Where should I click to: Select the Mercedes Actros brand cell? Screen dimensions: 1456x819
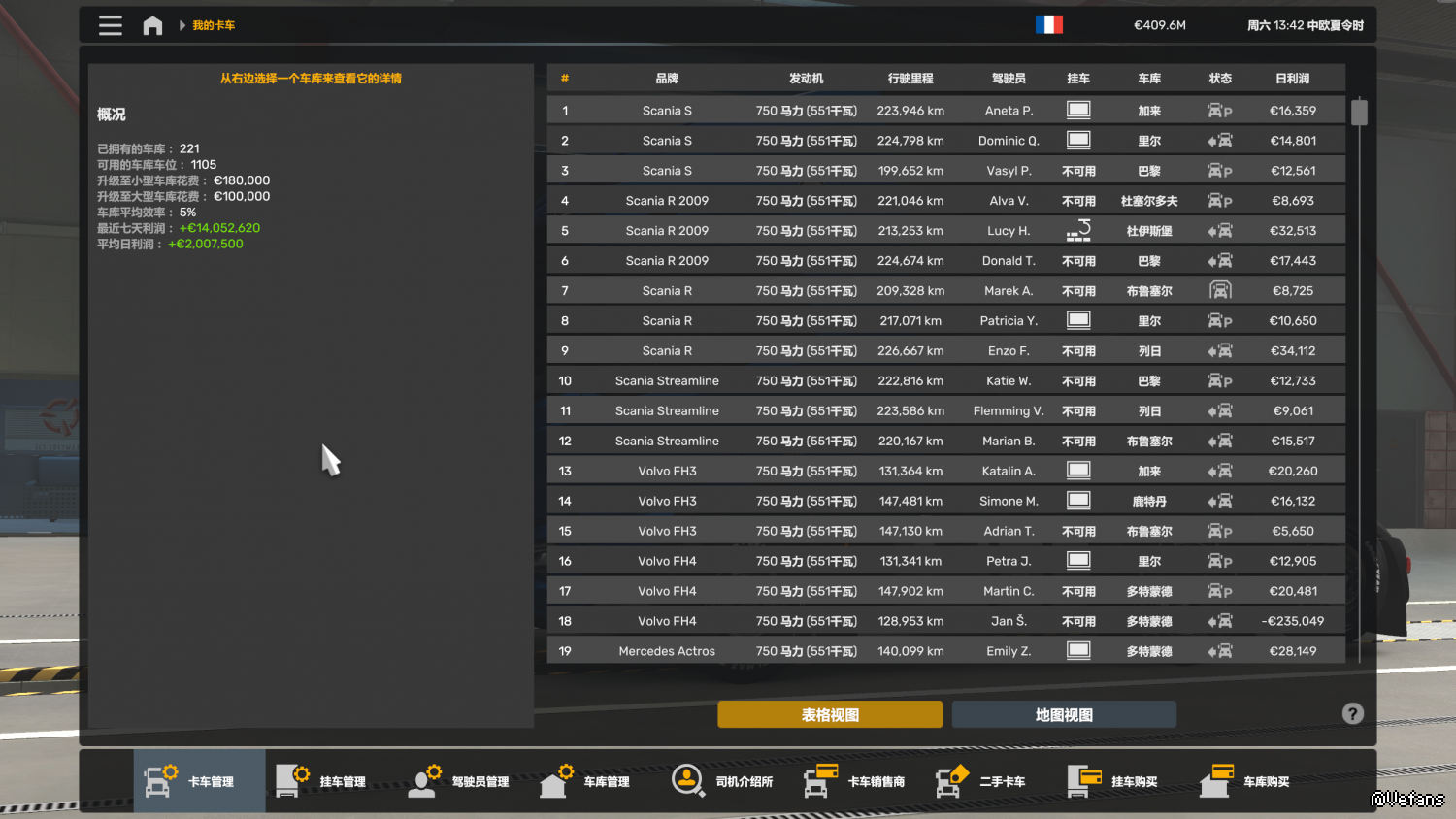[667, 651]
